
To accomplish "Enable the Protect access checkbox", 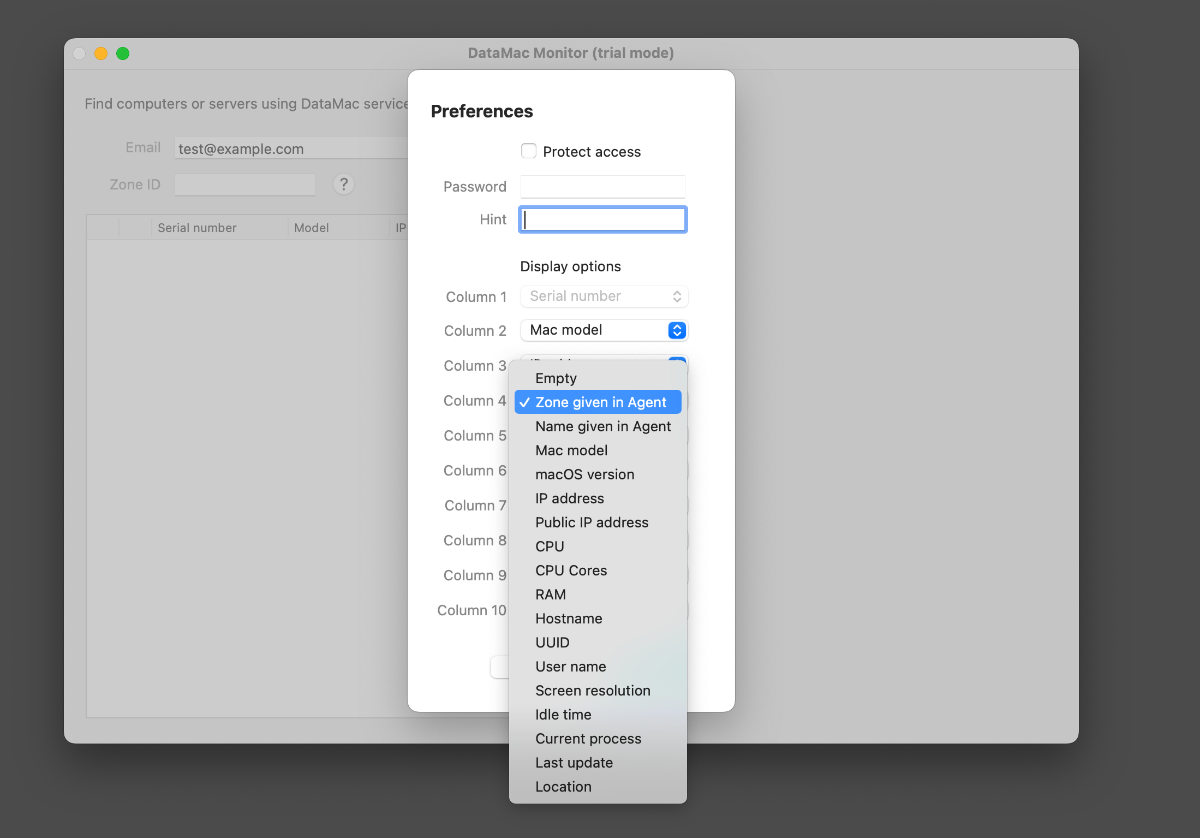I will tap(529, 151).
